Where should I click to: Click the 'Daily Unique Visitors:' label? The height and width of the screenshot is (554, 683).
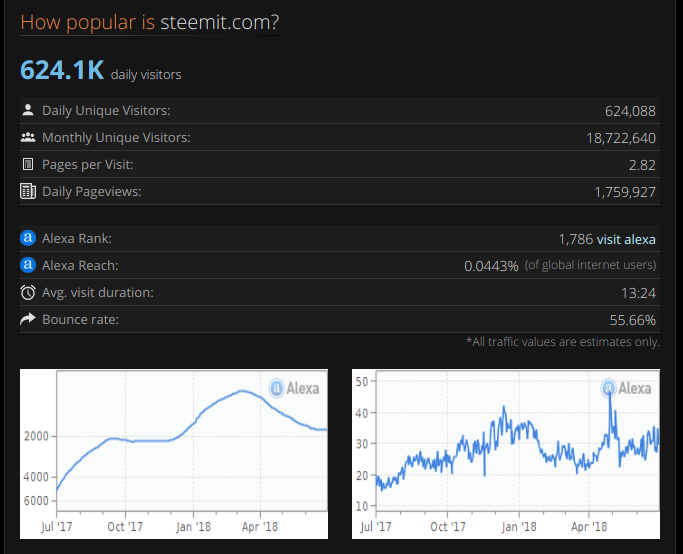coord(106,111)
